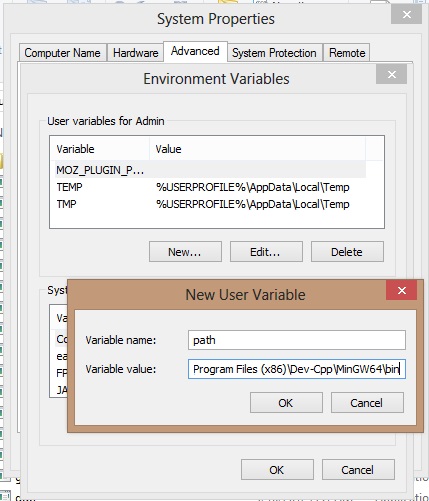
Task: Click the Variable value input field
Action: coord(297,369)
